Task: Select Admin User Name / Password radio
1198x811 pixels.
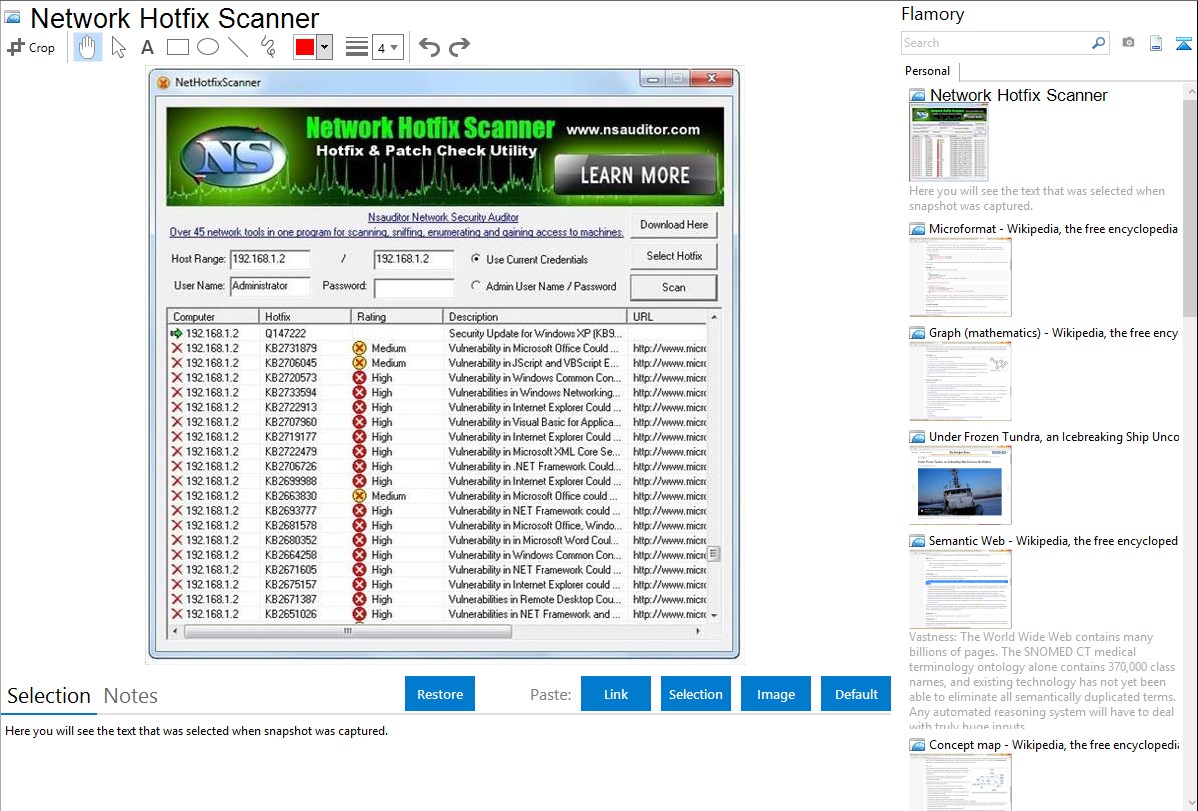Action: tap(476, 286)
